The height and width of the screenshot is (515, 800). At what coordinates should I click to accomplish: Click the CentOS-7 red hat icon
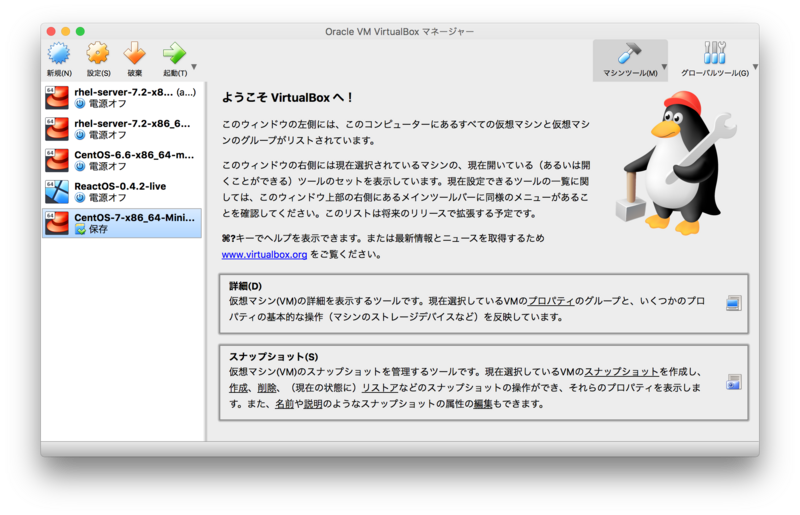click(57, 223)
